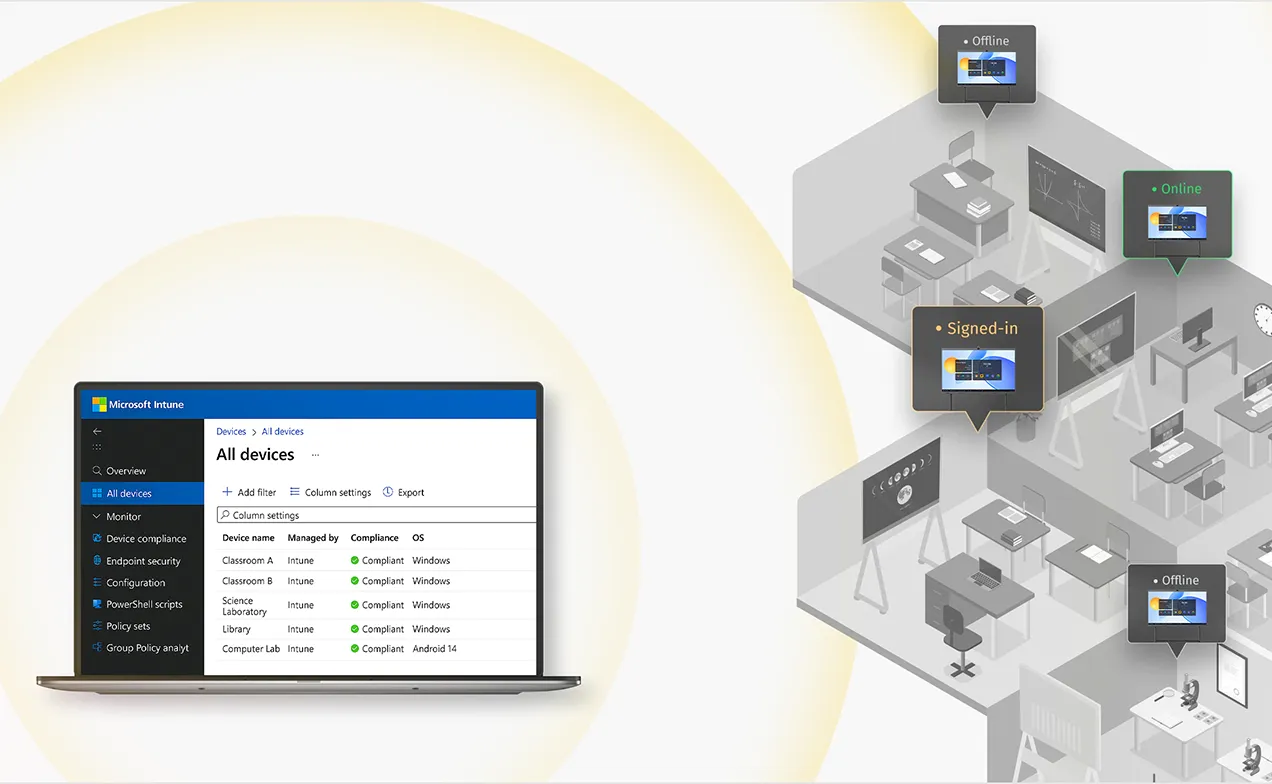Click Intune in the Computer Lab row

pyautogui.click(x=301, y=649)
